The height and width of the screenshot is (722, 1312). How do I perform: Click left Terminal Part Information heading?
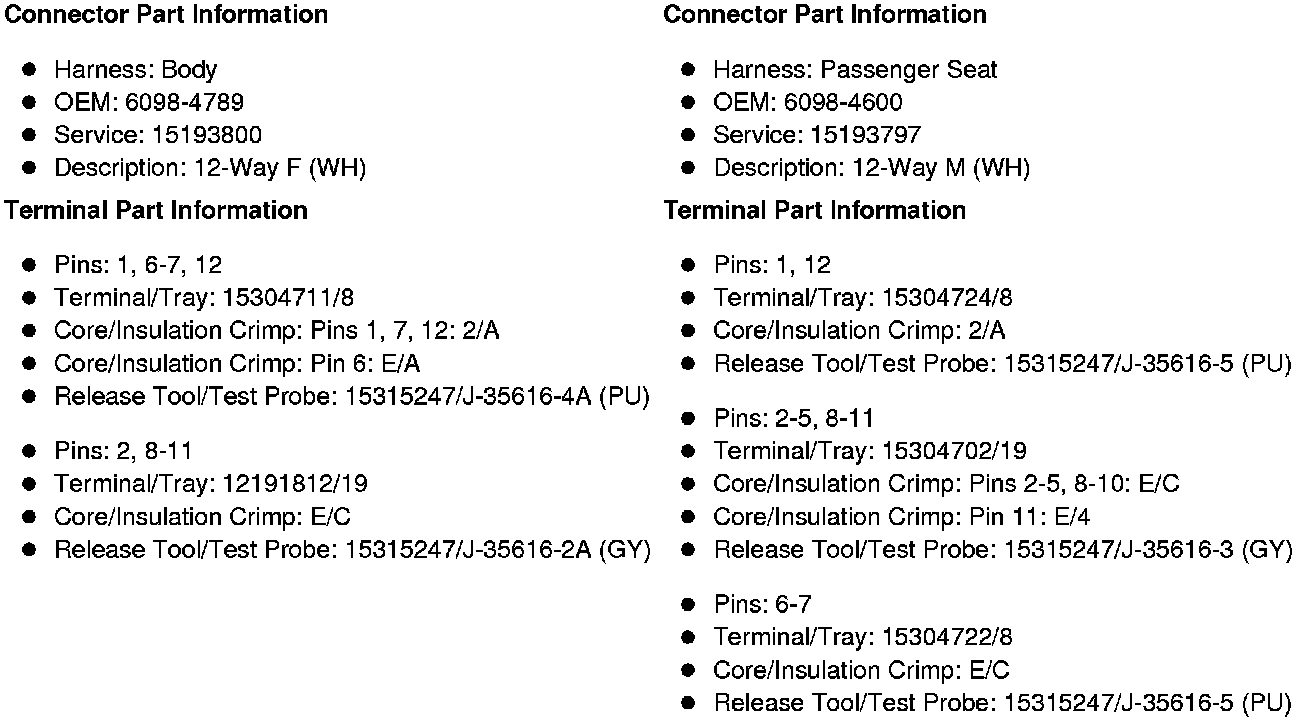coord(157,211)
